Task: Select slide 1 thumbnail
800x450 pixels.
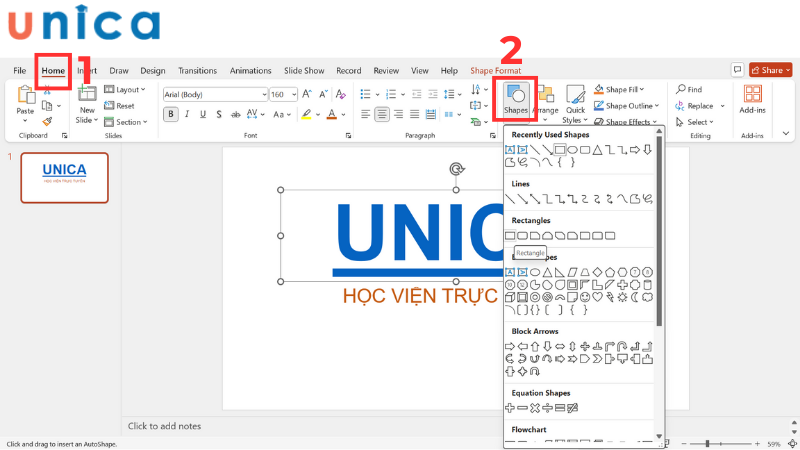Action: pyautogui.click(x=65, y=178)
